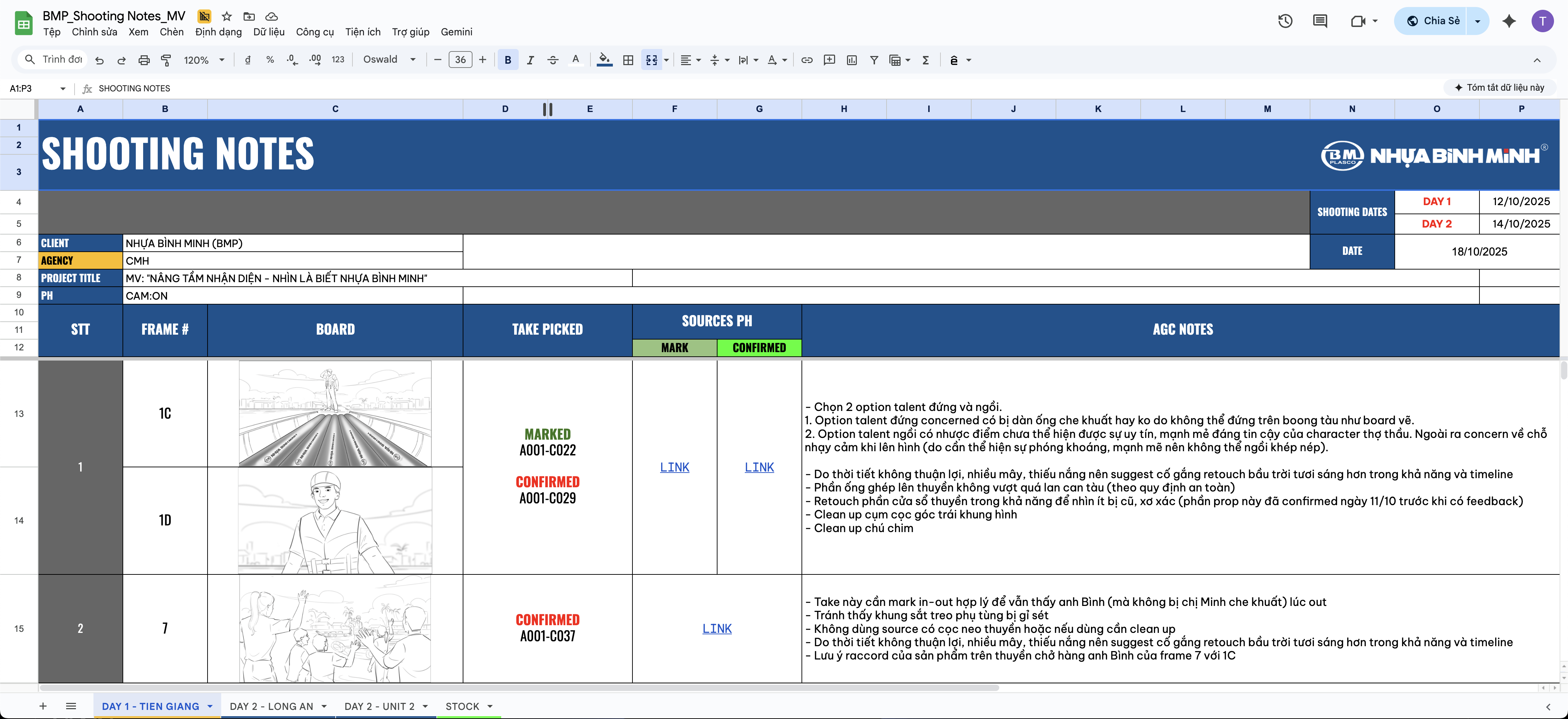
Task: Open the comments panel icon
Action: coord(1319,21)
